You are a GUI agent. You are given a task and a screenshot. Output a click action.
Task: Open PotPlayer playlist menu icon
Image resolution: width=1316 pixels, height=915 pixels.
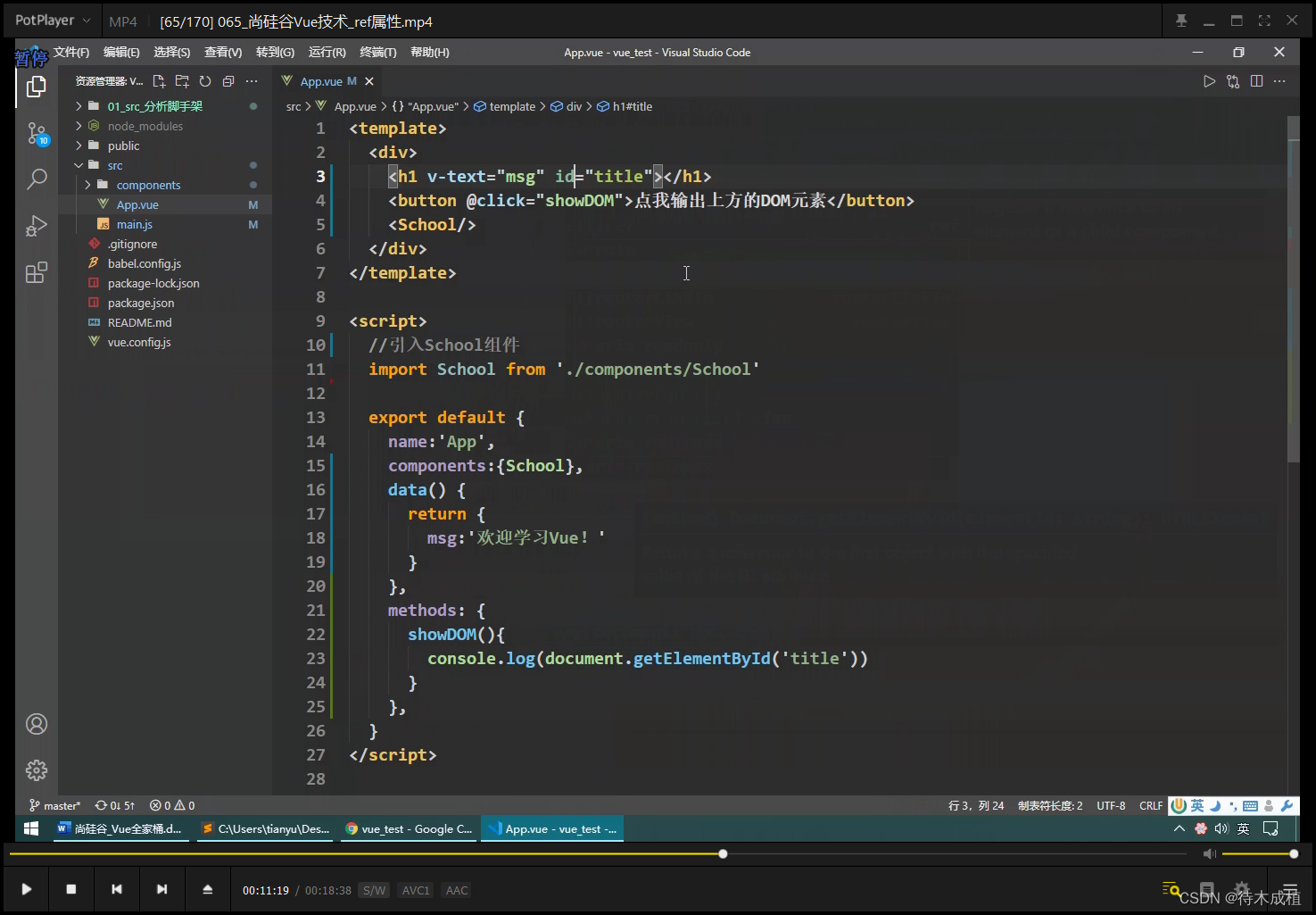(1289, 889)
